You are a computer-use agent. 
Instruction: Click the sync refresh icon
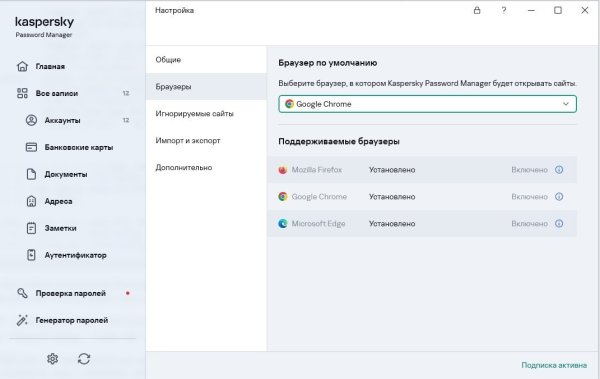pyautogui.click(x=84, y=359)
